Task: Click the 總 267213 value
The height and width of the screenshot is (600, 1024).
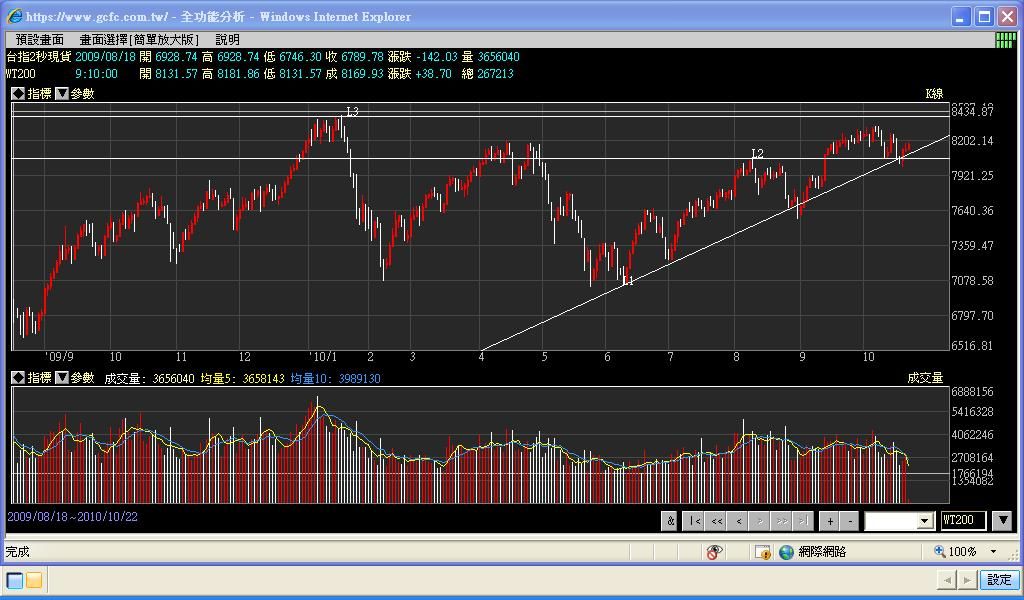Action: click(x=487, y=74)
